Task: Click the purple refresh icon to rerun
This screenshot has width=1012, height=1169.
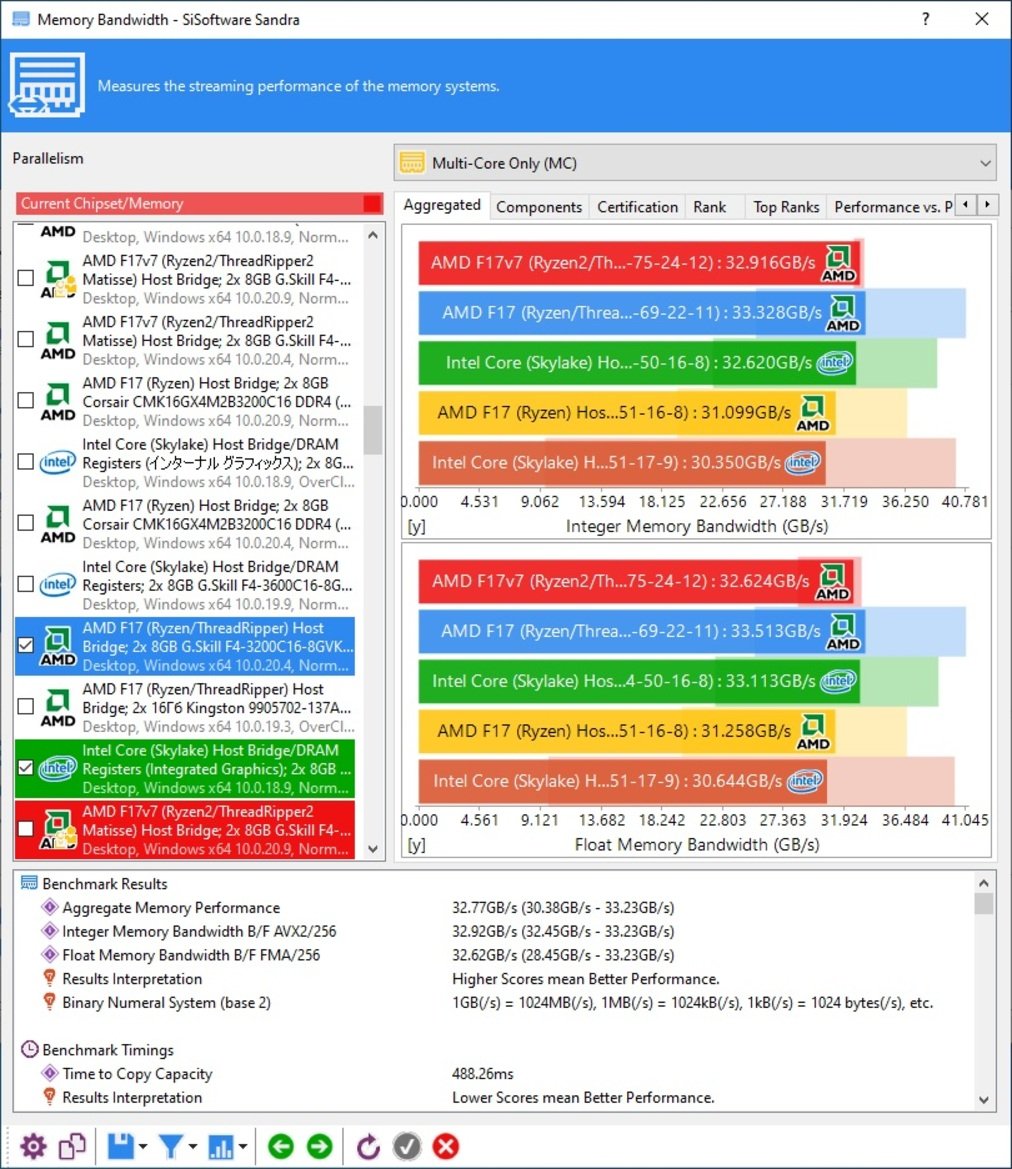Action: point(368,1147)
